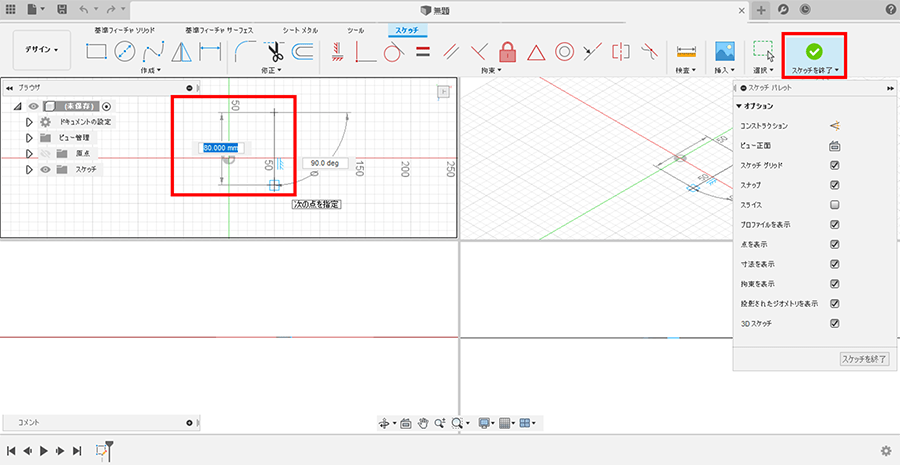Image resolution: width=900 pixels, height=465 pixels.
Task: Click the Construction (コンストラクション) line icon
Action: coord(834,126)
